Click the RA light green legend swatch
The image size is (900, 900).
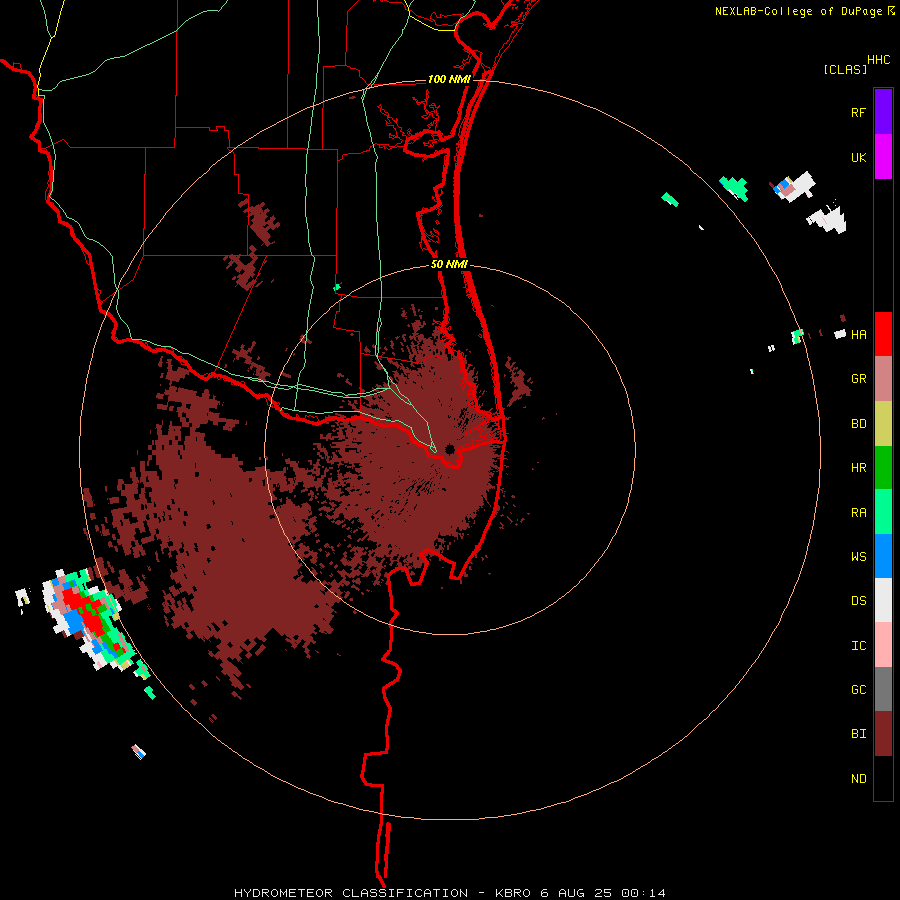coord(883,512)
